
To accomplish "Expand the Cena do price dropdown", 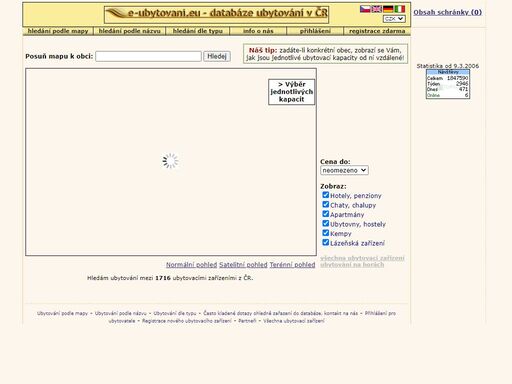I will click(344, 170).
